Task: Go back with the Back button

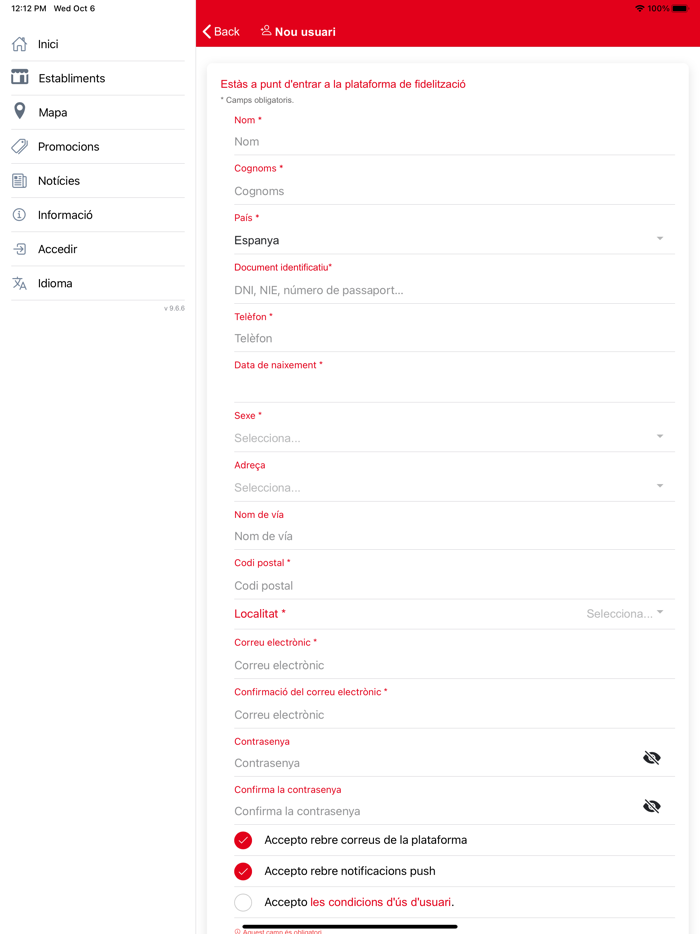Action: tap(221, 32)
